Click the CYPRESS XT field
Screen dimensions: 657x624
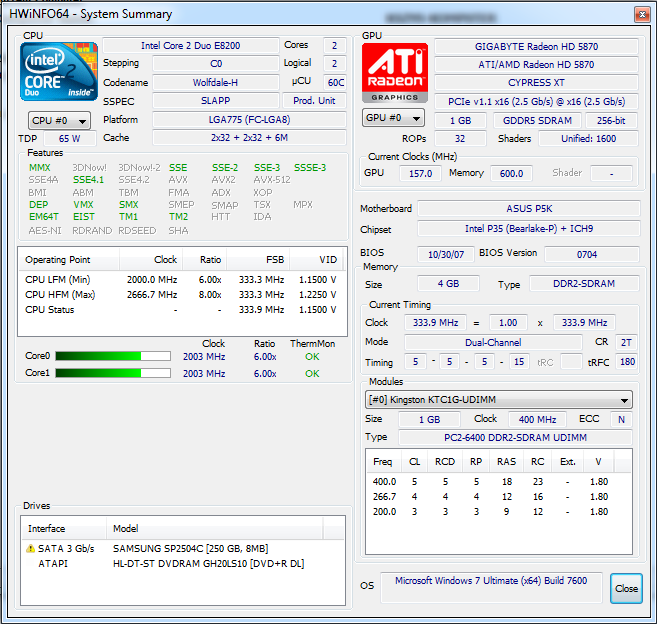pos(536,83)
